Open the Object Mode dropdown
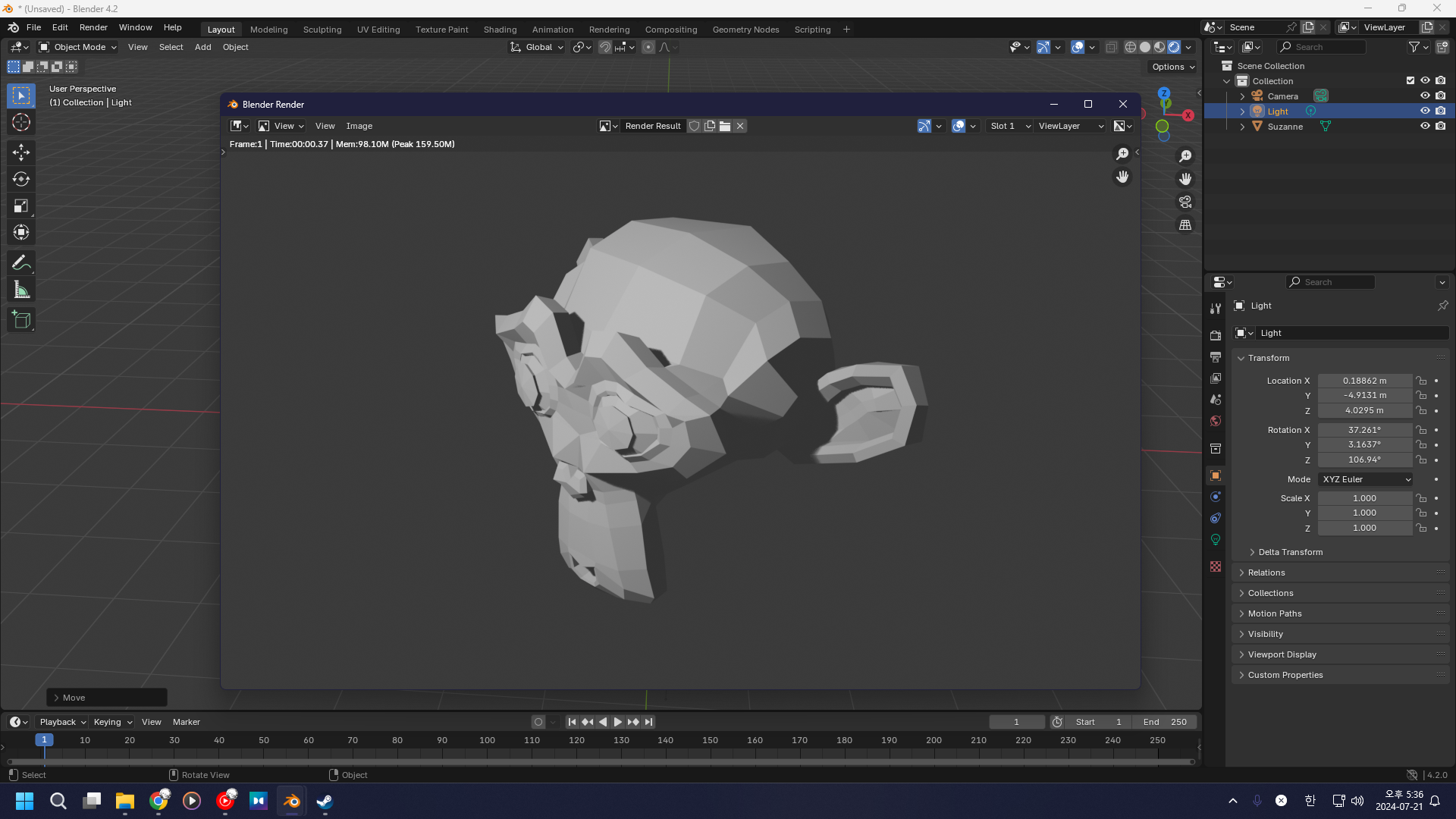The height and width of the screenshot is (819, 1456). (78, 47)
